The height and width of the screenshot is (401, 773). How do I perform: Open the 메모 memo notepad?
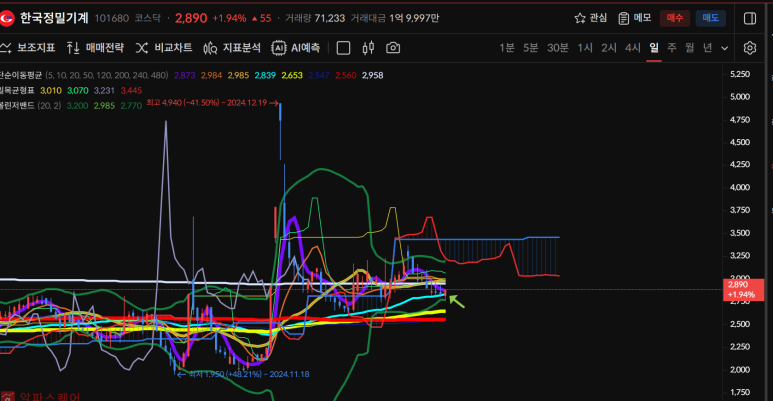pyautogui.click(x=634, y=18)
